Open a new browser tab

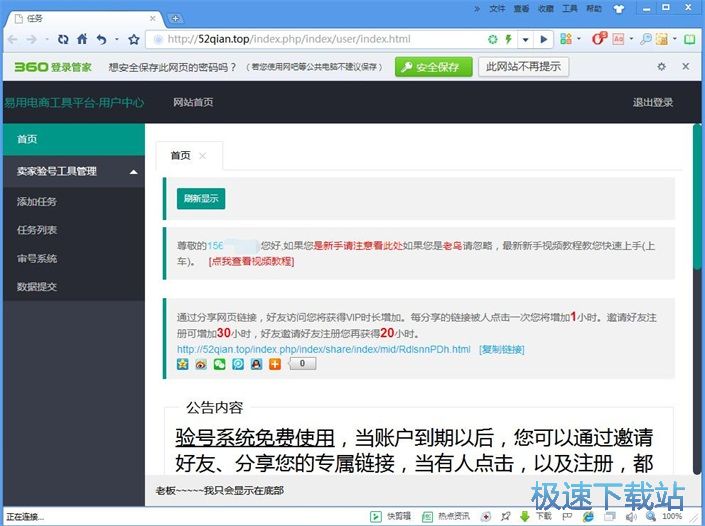(175, 18)
